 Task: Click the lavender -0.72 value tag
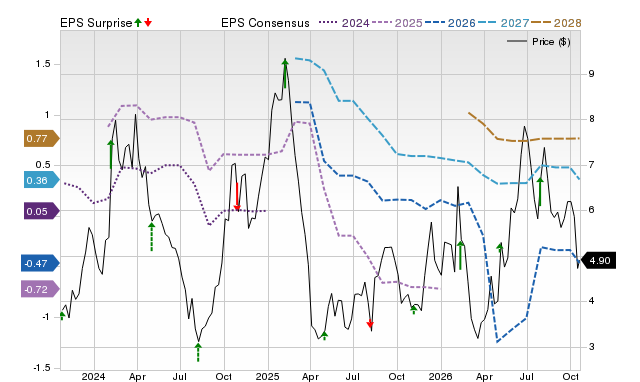coord(40,290)
